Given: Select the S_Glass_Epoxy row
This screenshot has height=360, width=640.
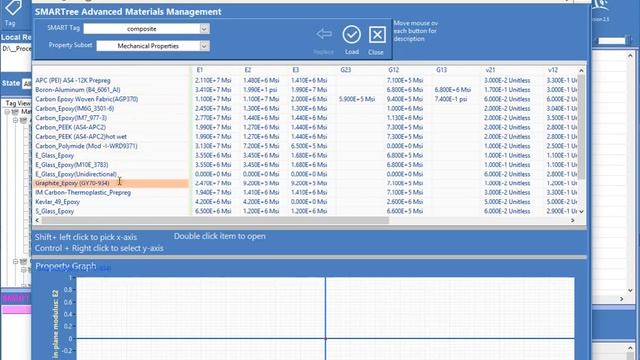Looking at the screenshot, I should (x=55, y=211).
